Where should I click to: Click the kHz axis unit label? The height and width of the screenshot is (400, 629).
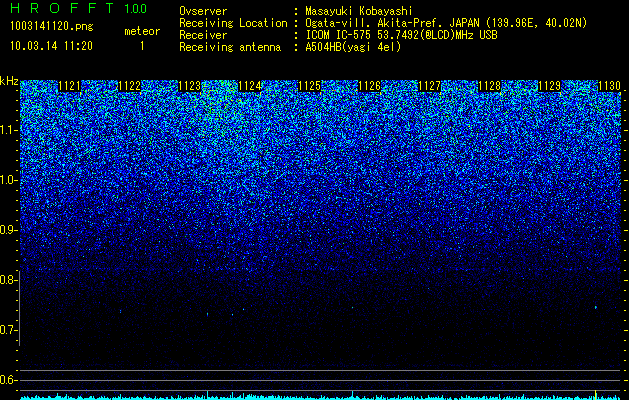click(x=9, y=81)
